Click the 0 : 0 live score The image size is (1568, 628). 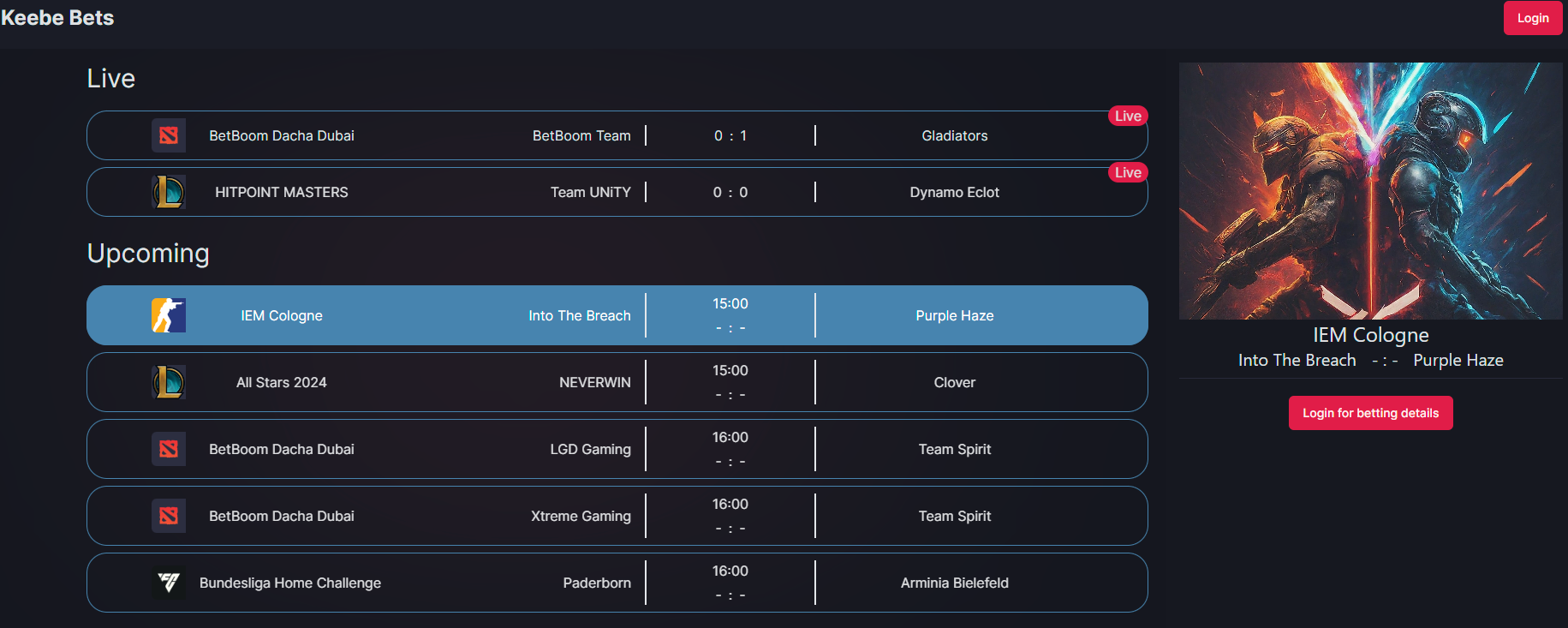click(x=730, y=192)
